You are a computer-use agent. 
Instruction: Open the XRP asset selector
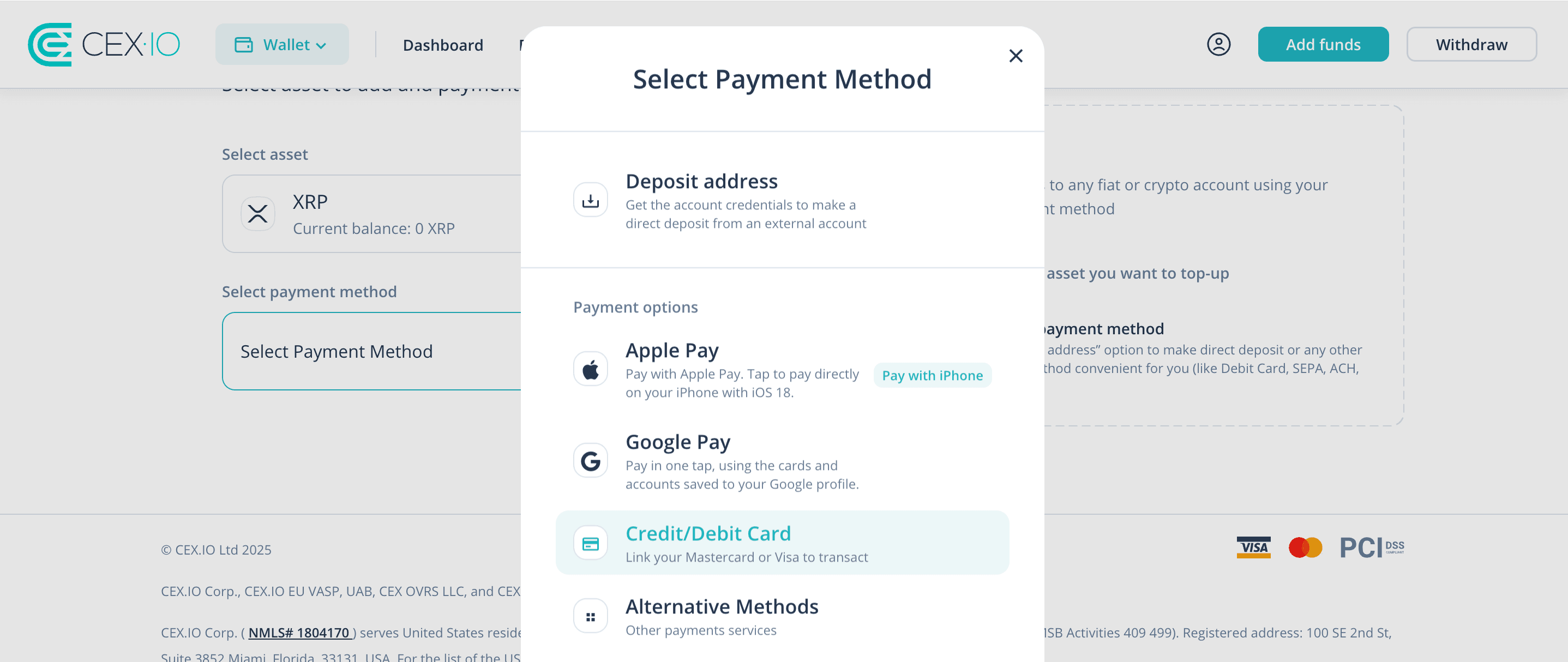[372, 214]
